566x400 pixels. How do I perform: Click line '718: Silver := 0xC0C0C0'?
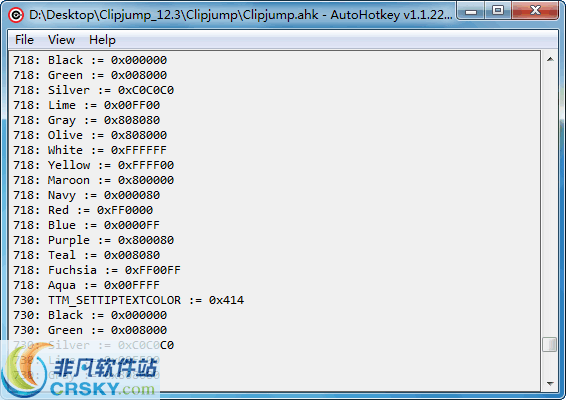pyautogui.click(x=93, y=90)
